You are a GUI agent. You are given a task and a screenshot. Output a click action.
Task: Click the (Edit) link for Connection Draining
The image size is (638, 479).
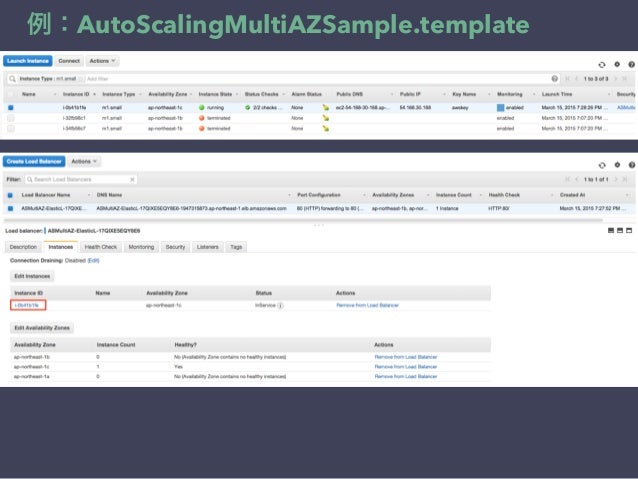point(93,260)
